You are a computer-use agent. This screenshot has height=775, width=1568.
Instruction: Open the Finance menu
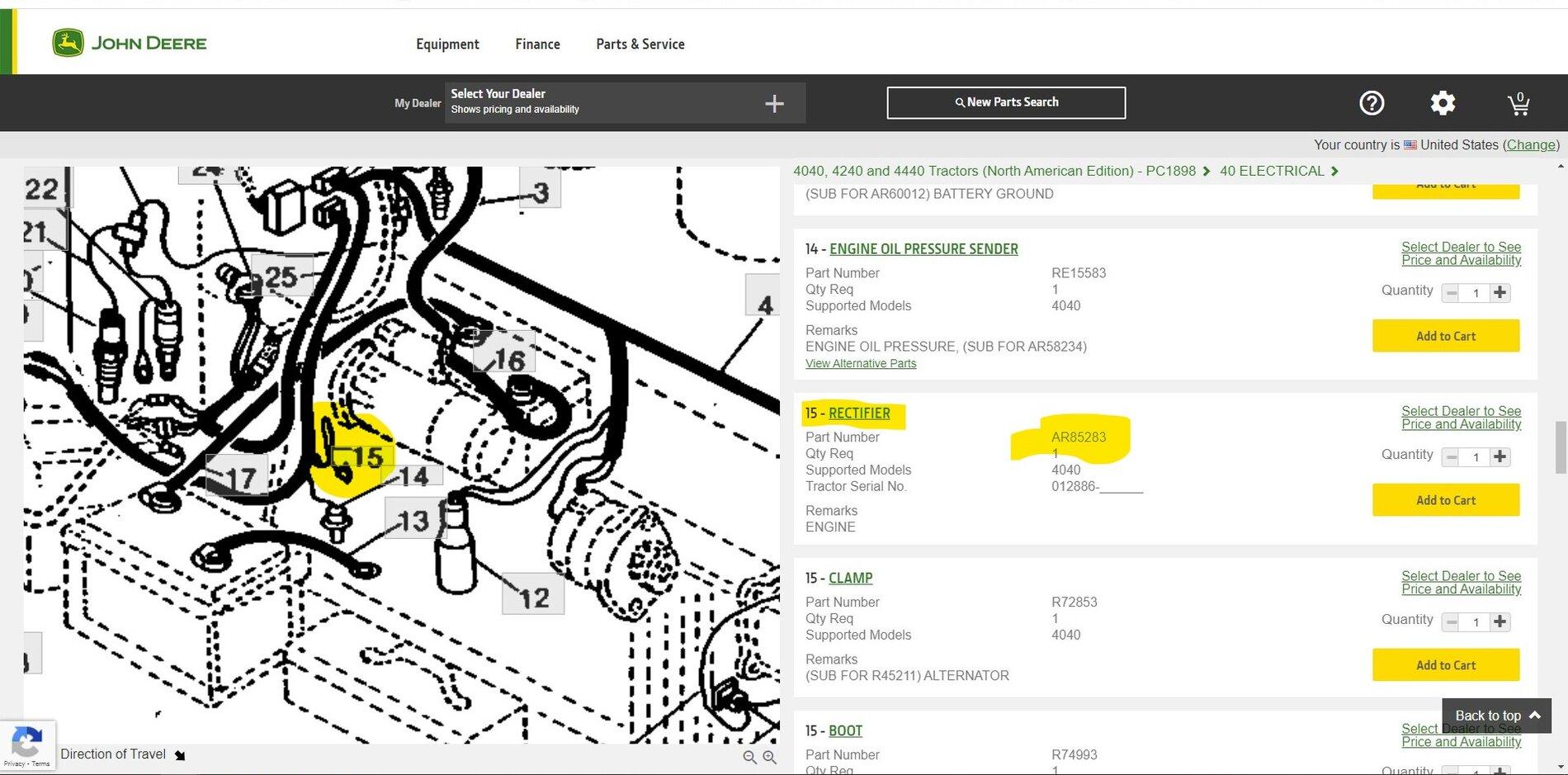pos(537,44)
